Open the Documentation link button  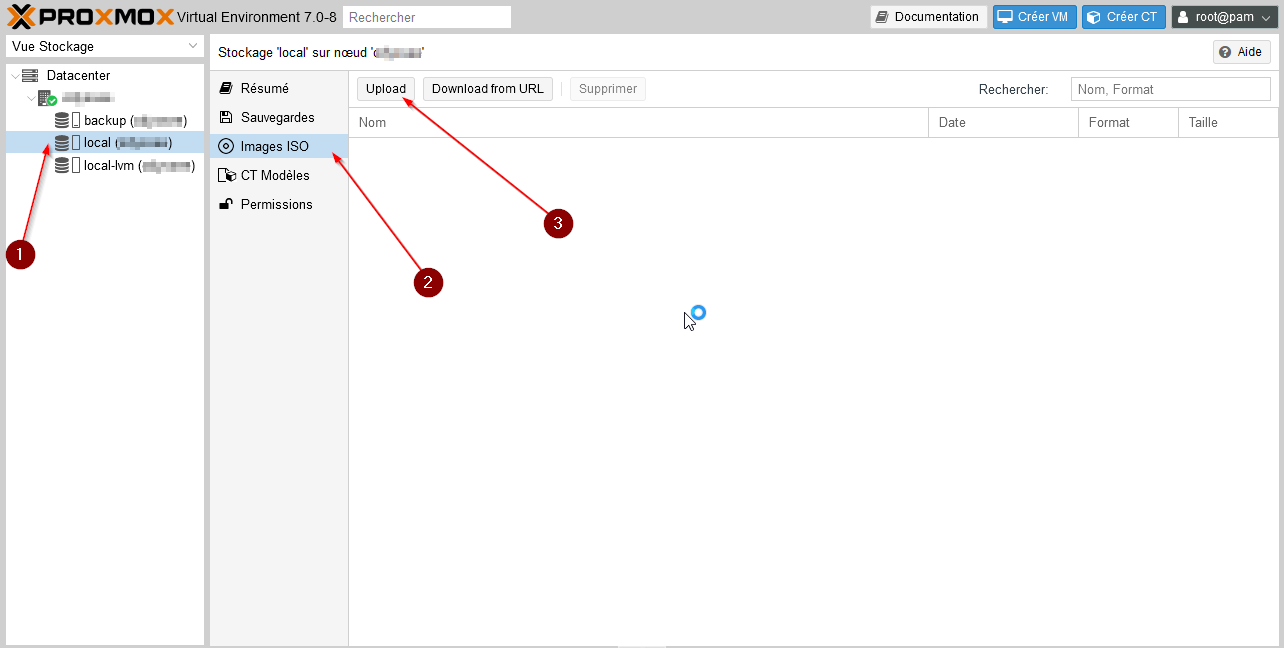tap(927, 17)
